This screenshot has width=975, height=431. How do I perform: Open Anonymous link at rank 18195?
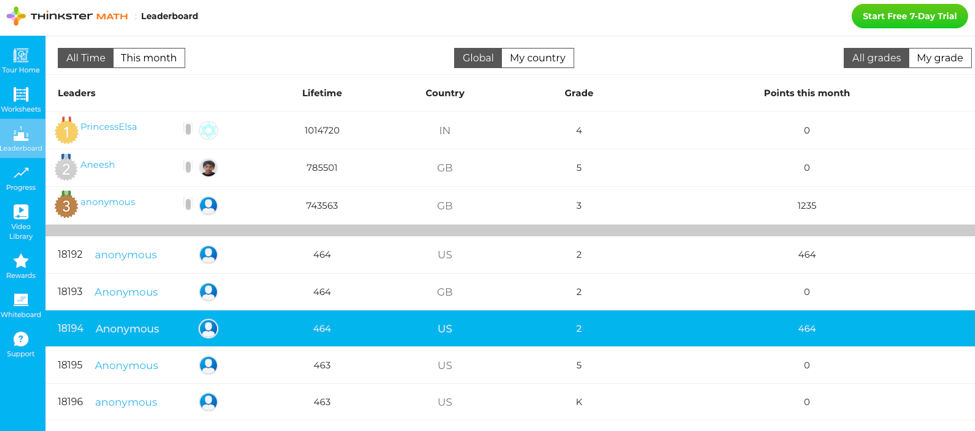tap(126, 365)
